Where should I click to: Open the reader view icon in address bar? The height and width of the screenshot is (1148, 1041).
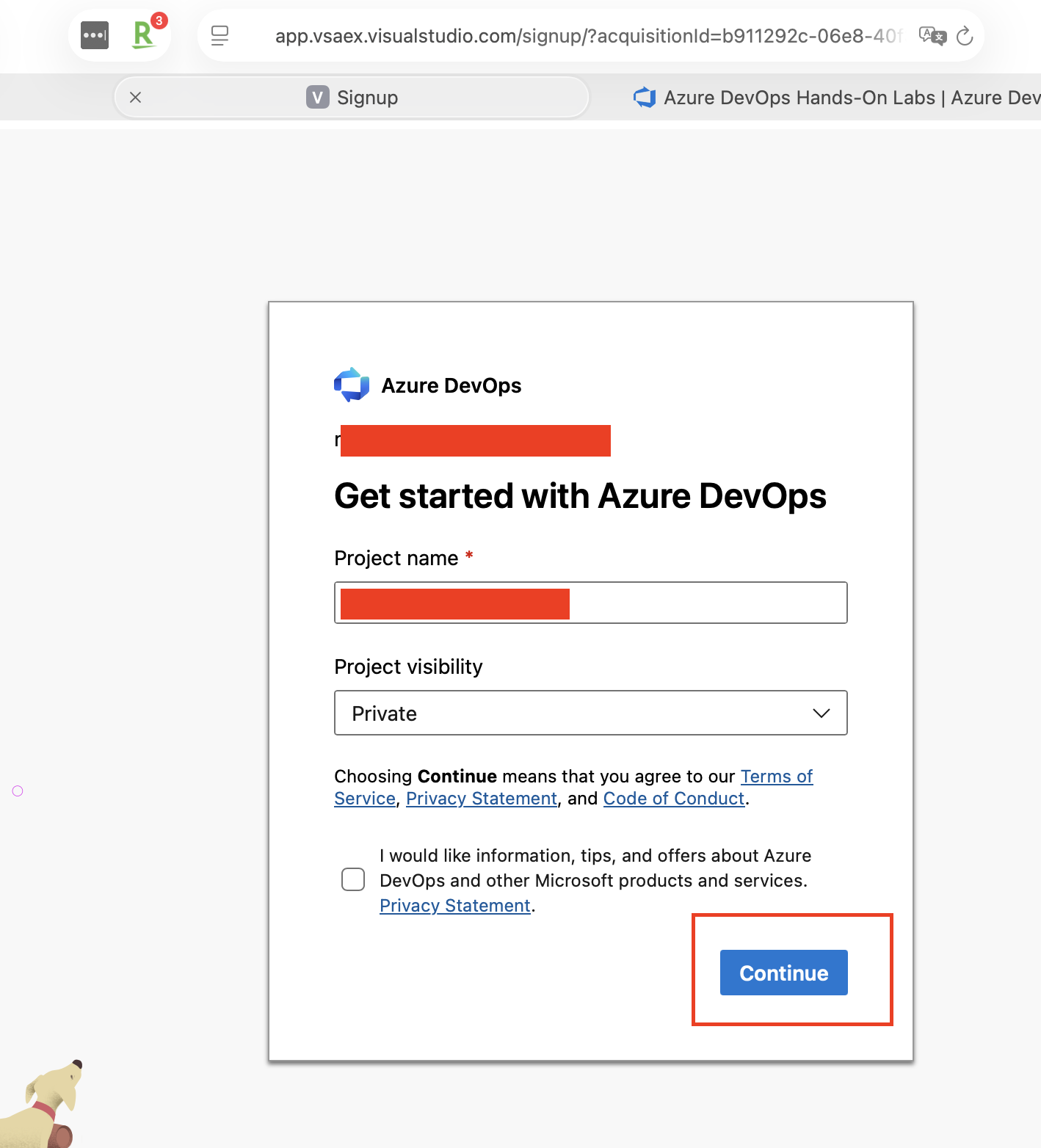coord(220,35)
